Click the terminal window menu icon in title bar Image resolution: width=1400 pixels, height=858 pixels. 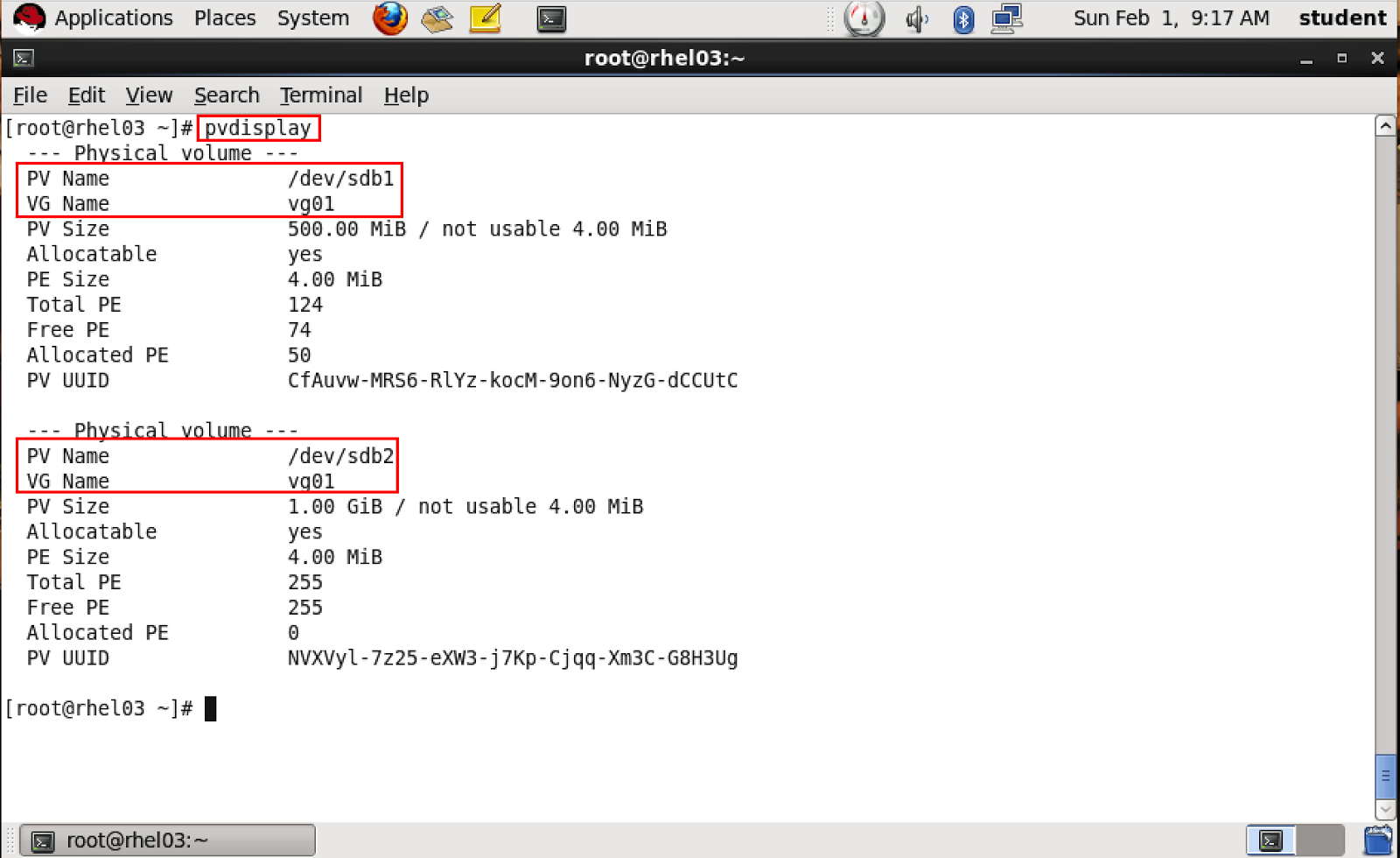tap(24, 59)
